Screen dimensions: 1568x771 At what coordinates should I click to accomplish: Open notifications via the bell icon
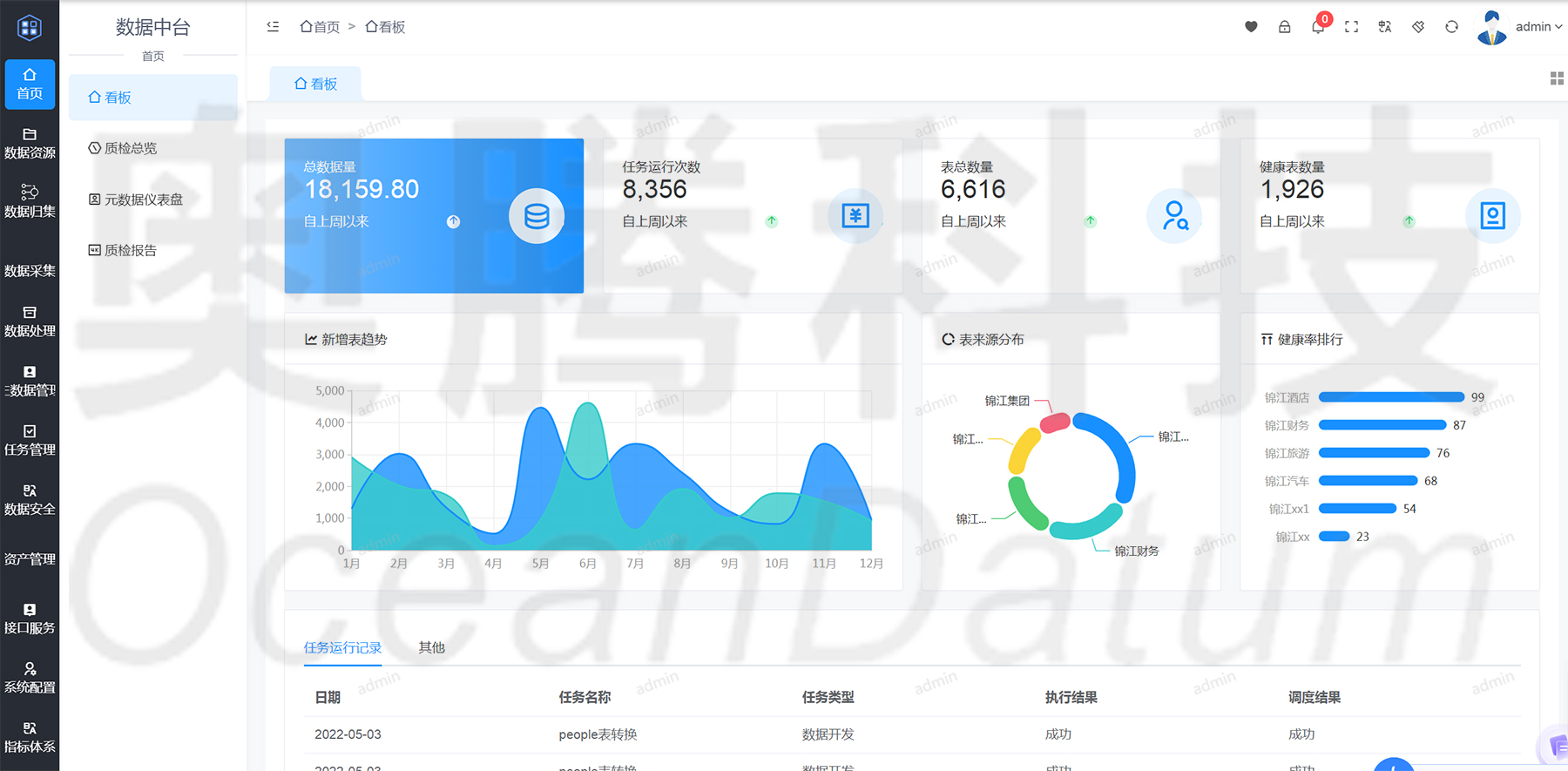point(1318,27)
